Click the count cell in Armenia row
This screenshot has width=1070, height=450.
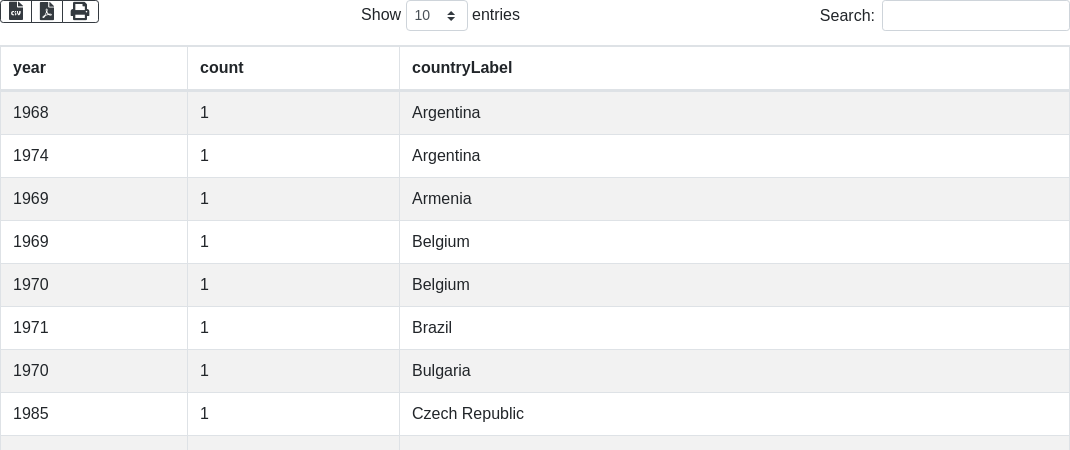pos(205,199)
